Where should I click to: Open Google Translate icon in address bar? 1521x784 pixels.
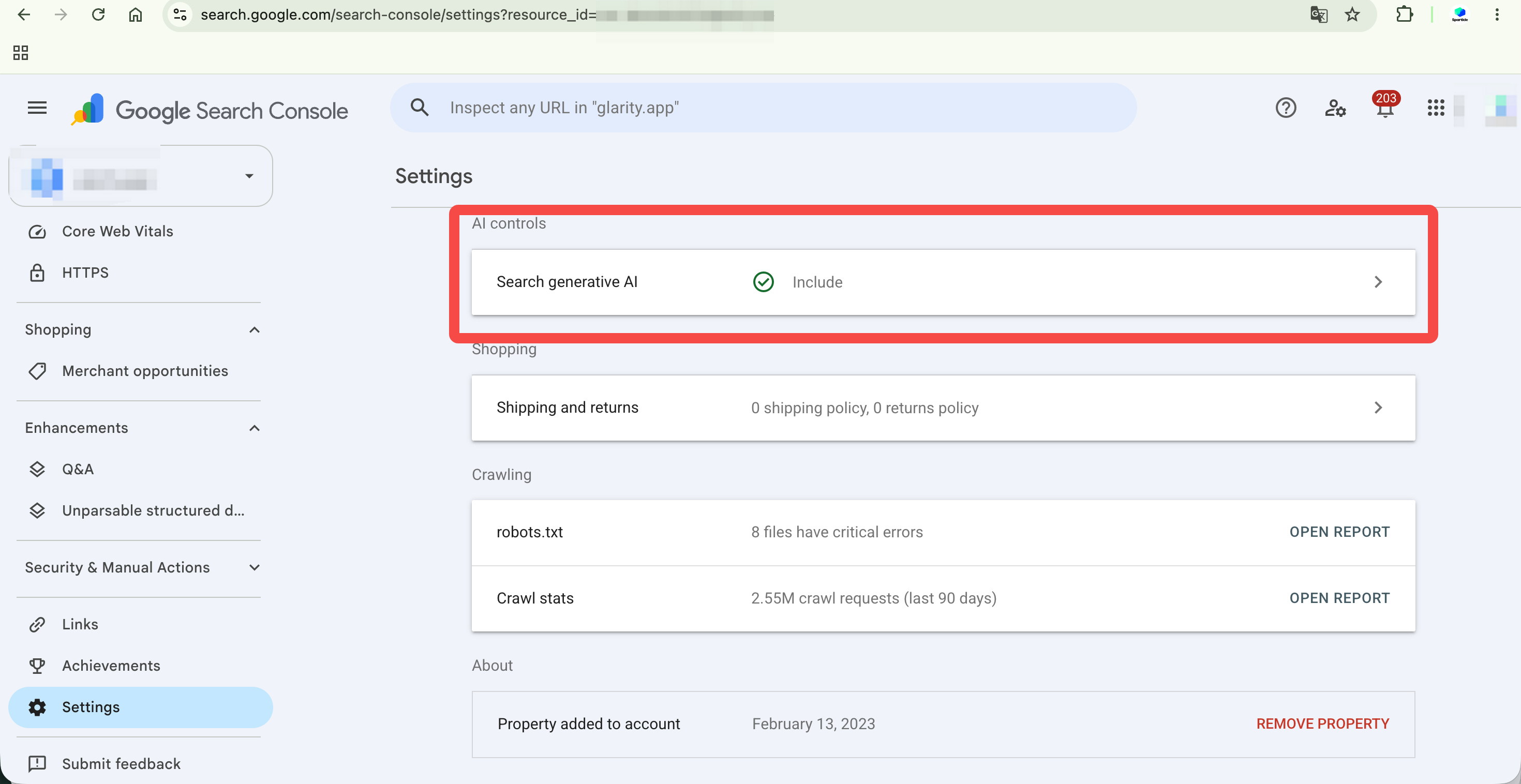tap(1319, 15)
